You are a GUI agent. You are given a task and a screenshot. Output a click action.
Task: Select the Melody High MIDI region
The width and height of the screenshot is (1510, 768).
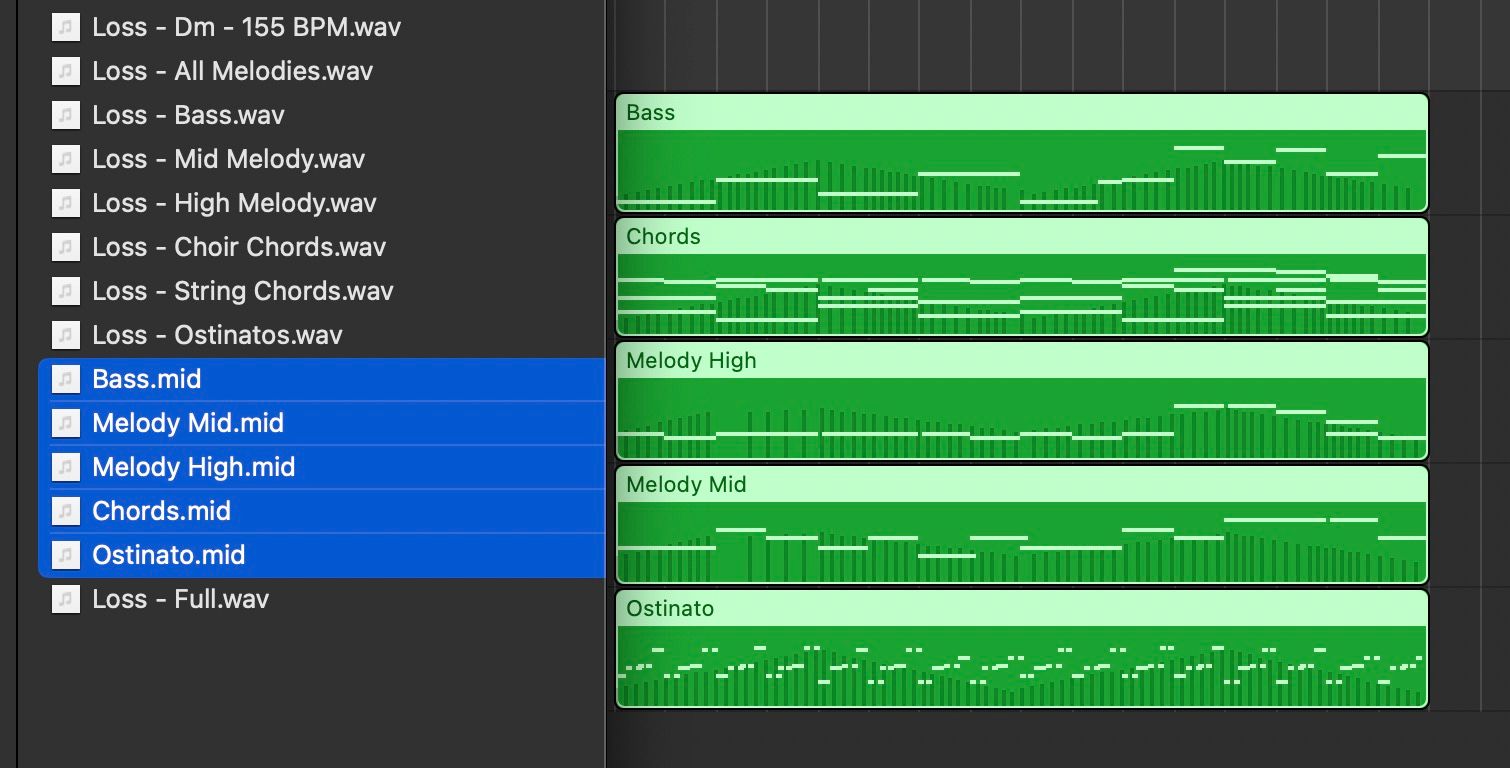pos(1022,401)
